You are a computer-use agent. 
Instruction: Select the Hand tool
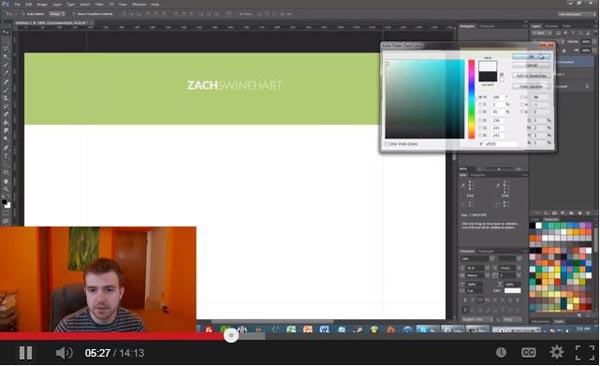(6, 181)
